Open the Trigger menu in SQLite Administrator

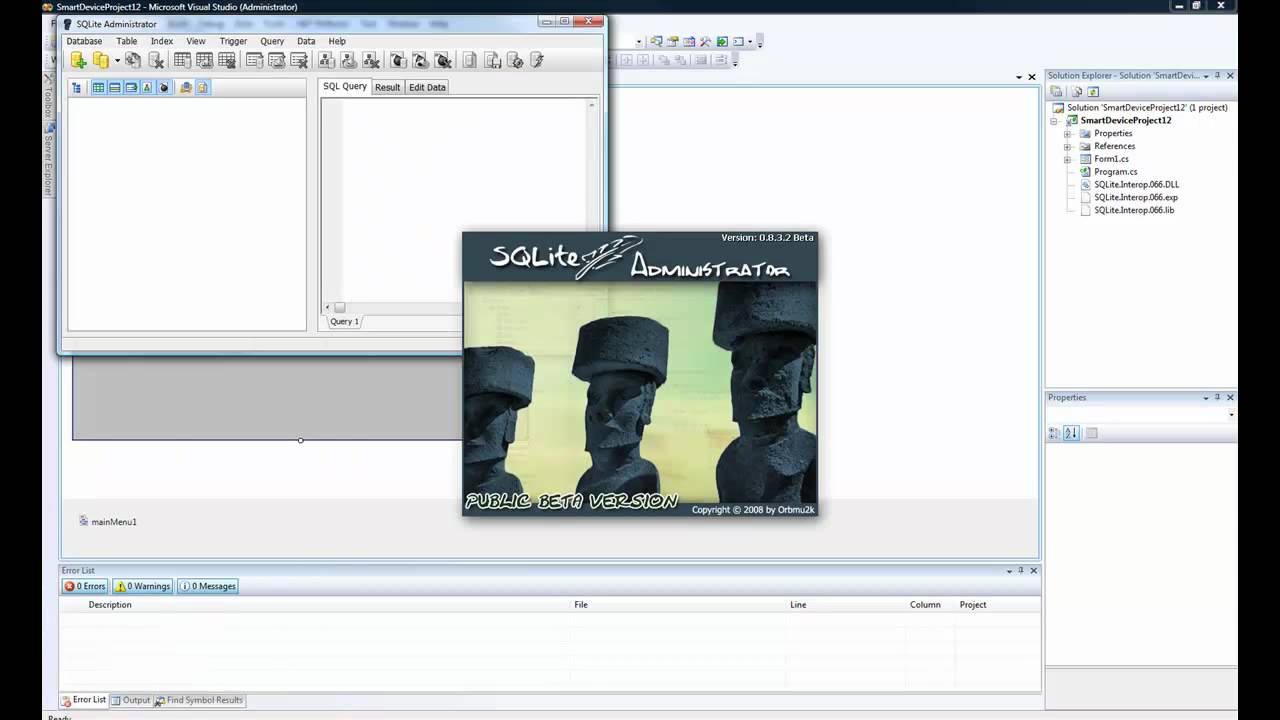pos(233,41)
